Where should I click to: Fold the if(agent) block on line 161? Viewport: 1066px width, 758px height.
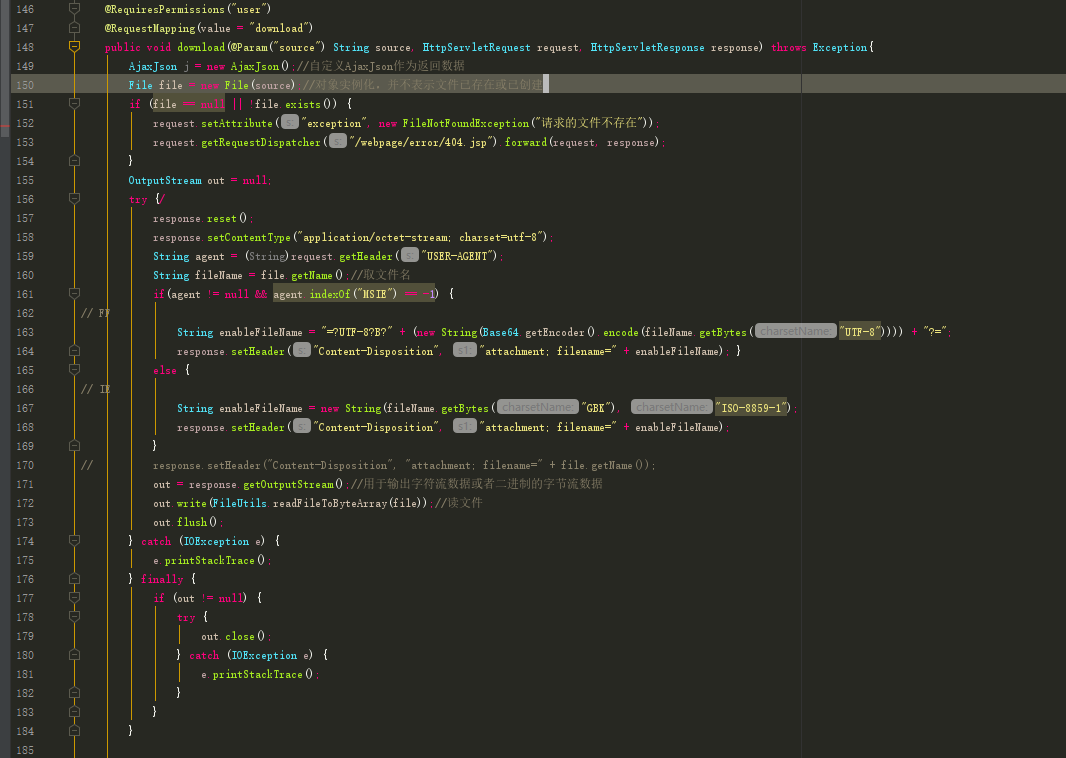pyautogui.click(x=75, y=294)
